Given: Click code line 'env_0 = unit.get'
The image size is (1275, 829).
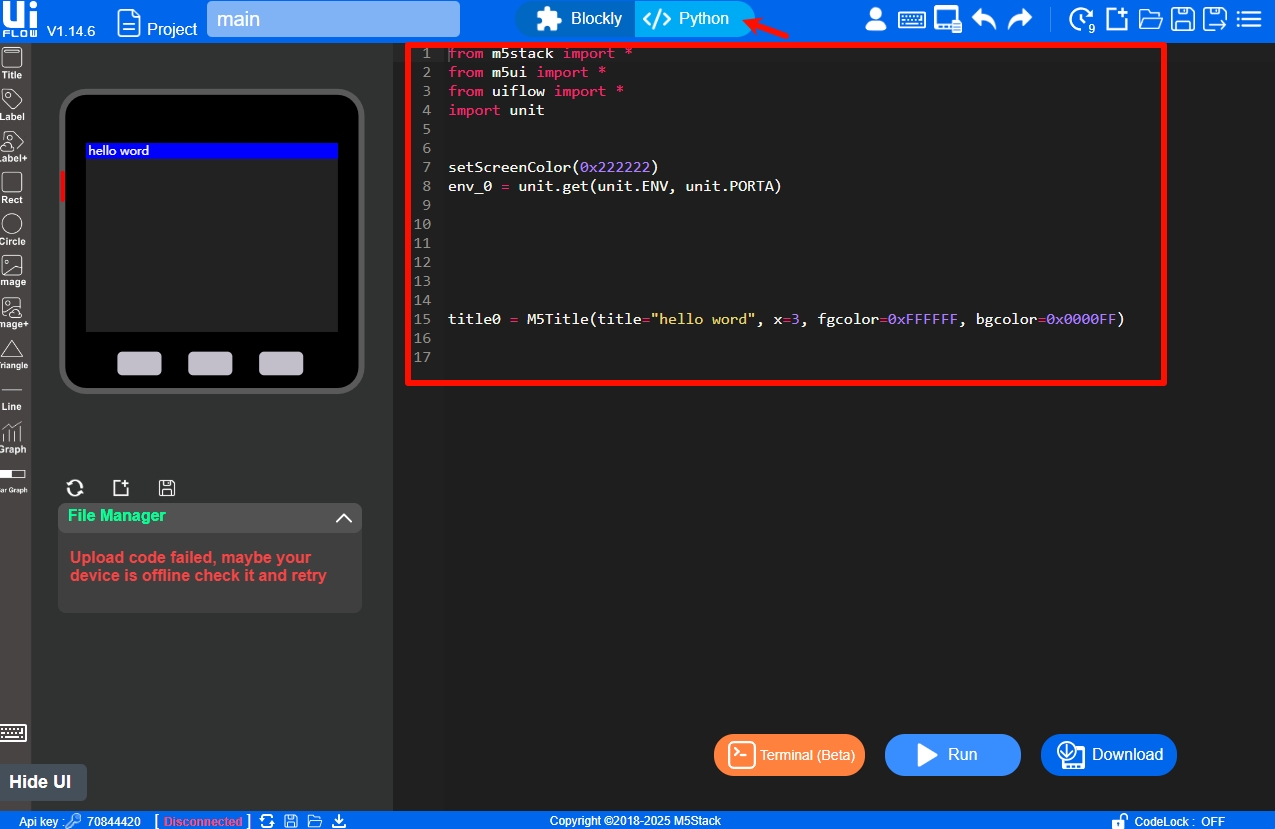Looking at the screenshot, I should click(615, 186).
